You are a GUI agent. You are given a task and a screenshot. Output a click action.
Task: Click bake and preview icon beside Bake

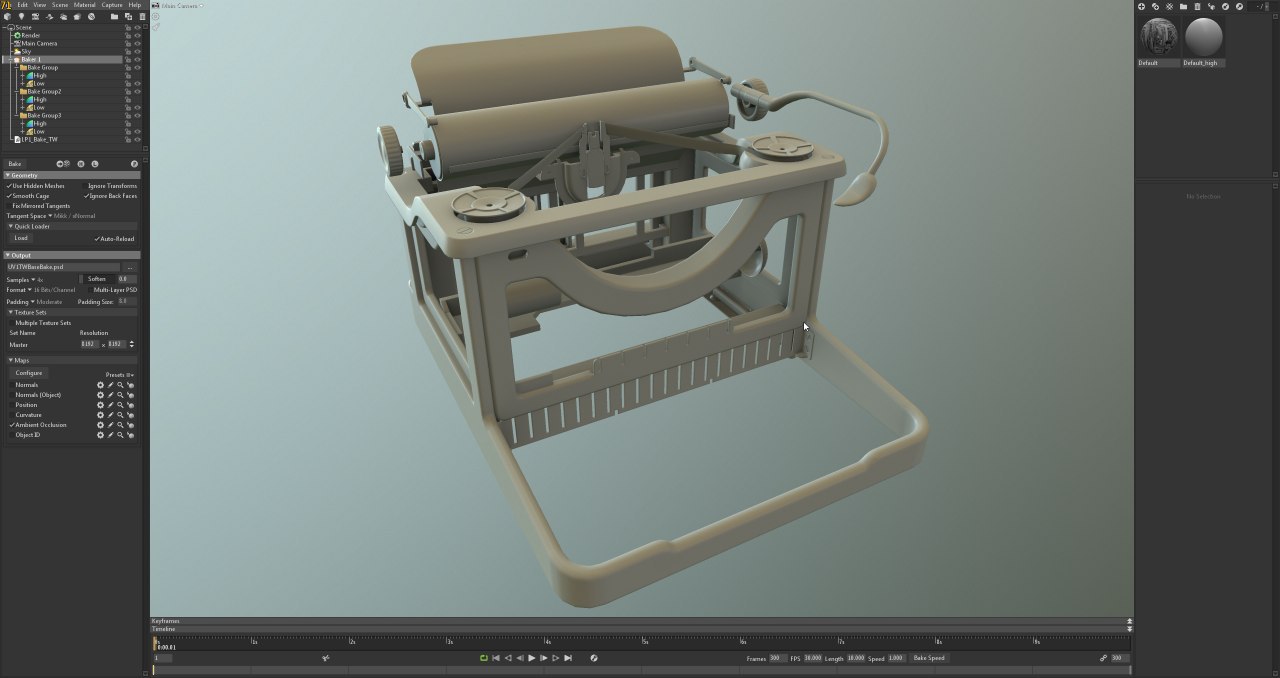[x=63, y=164]
